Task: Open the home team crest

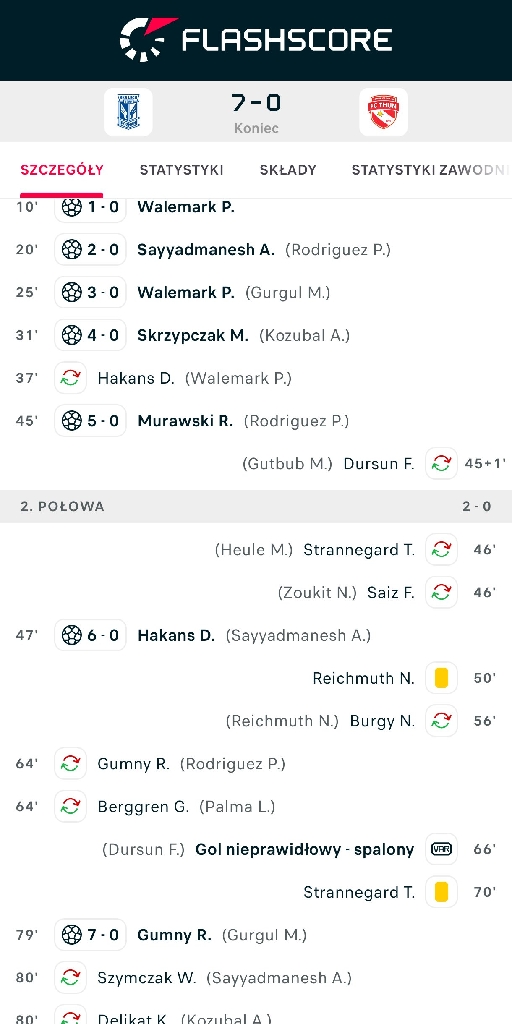Action: [128, 112]
